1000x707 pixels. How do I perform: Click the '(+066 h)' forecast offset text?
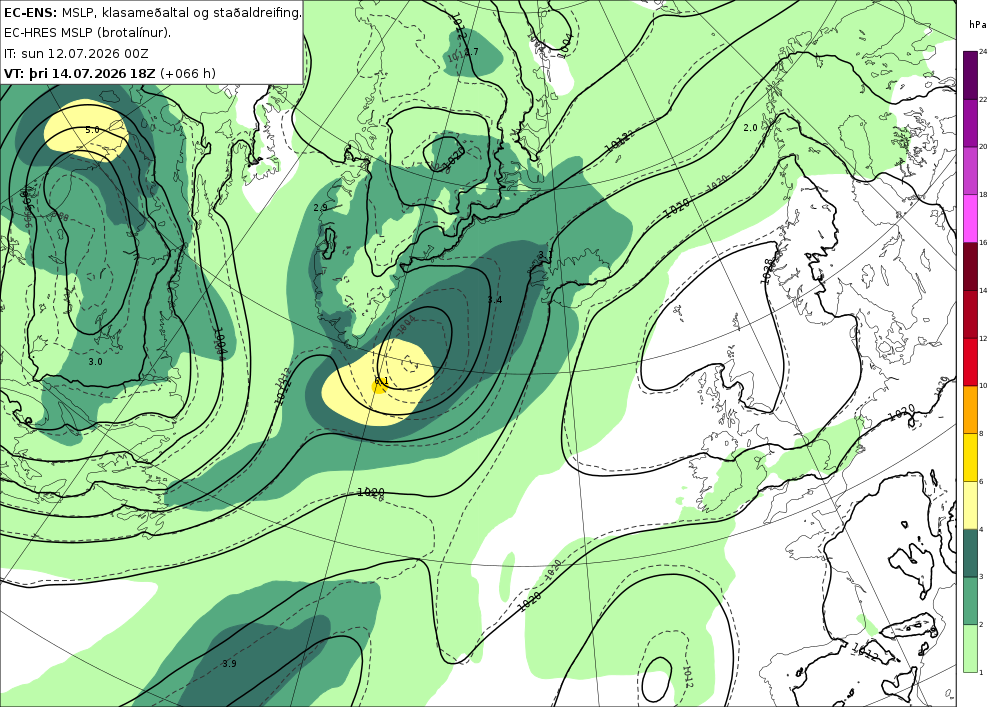(x=188, y=73)
